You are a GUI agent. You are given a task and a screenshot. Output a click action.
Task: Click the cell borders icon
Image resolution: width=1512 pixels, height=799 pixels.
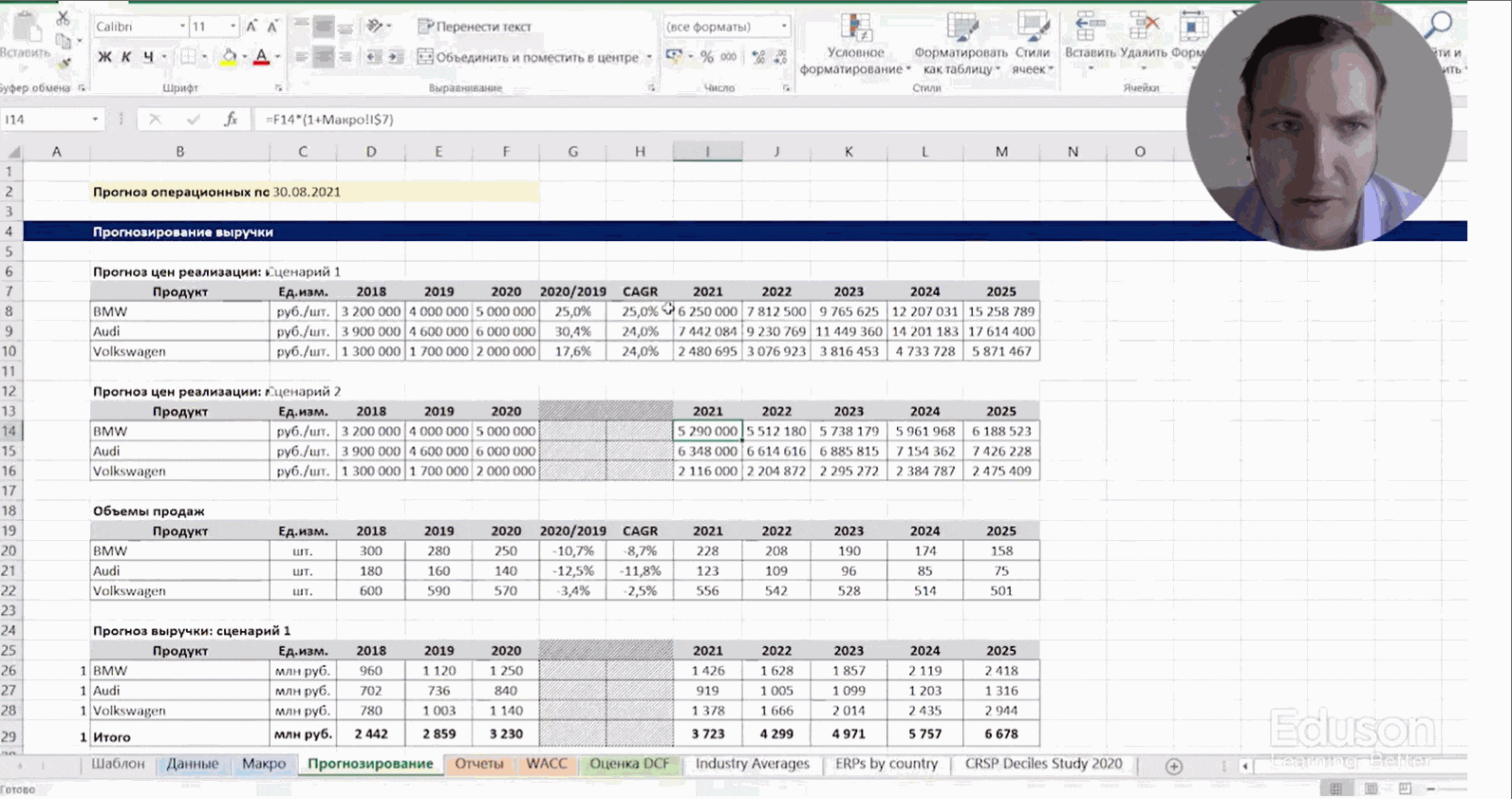[189, 57]
